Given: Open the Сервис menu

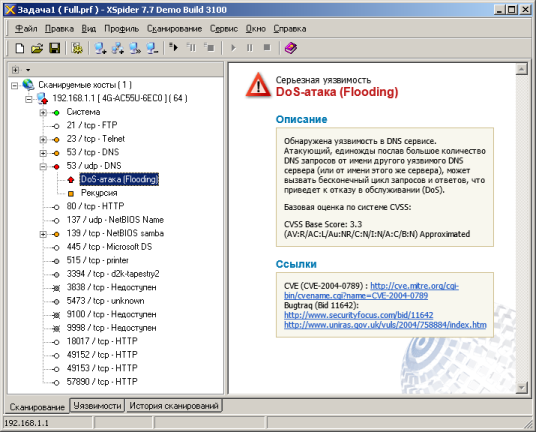Looking at the screenshot, I should (x=224, y=29).
